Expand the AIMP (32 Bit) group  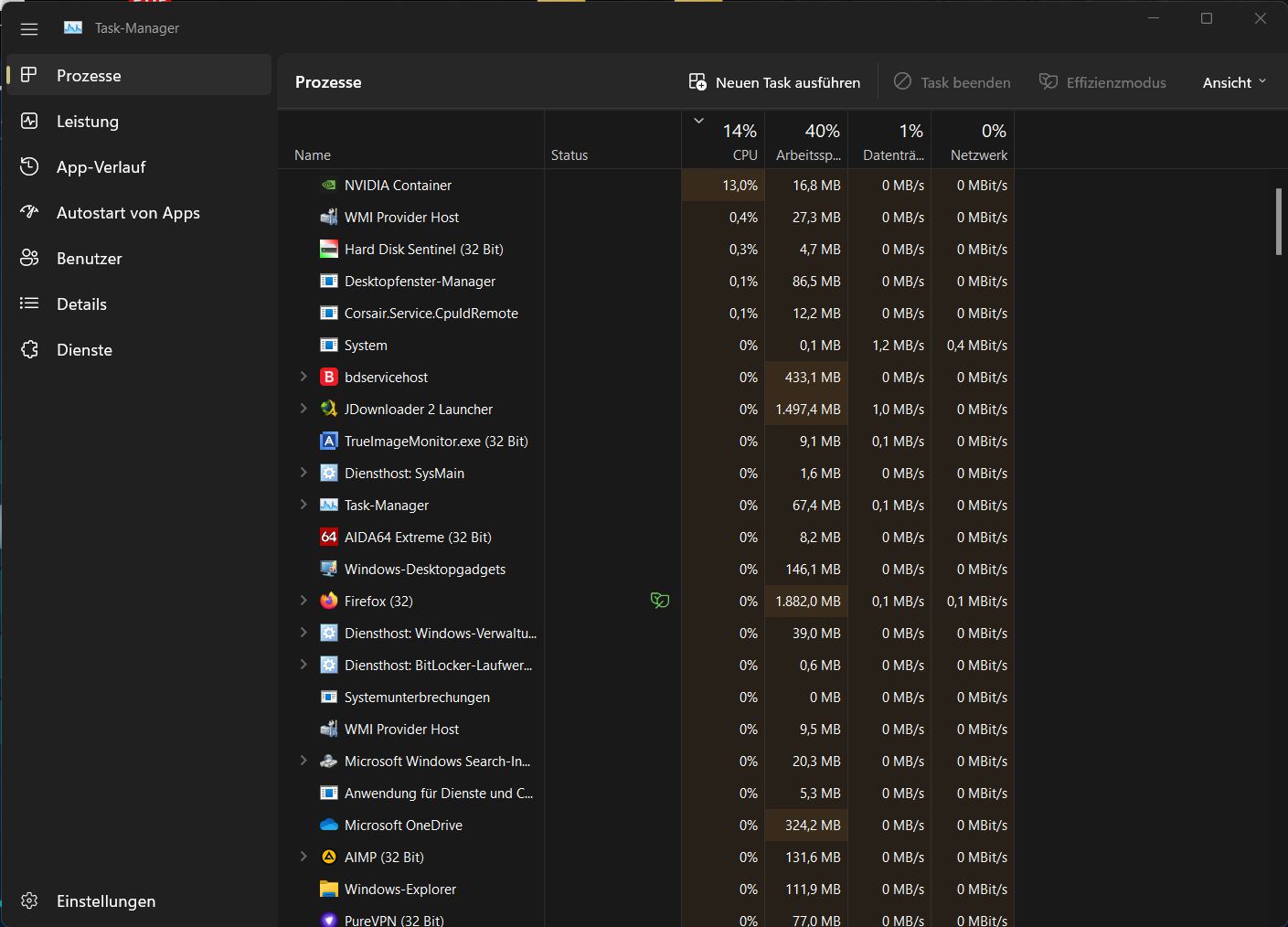click(x=303, y=857)
